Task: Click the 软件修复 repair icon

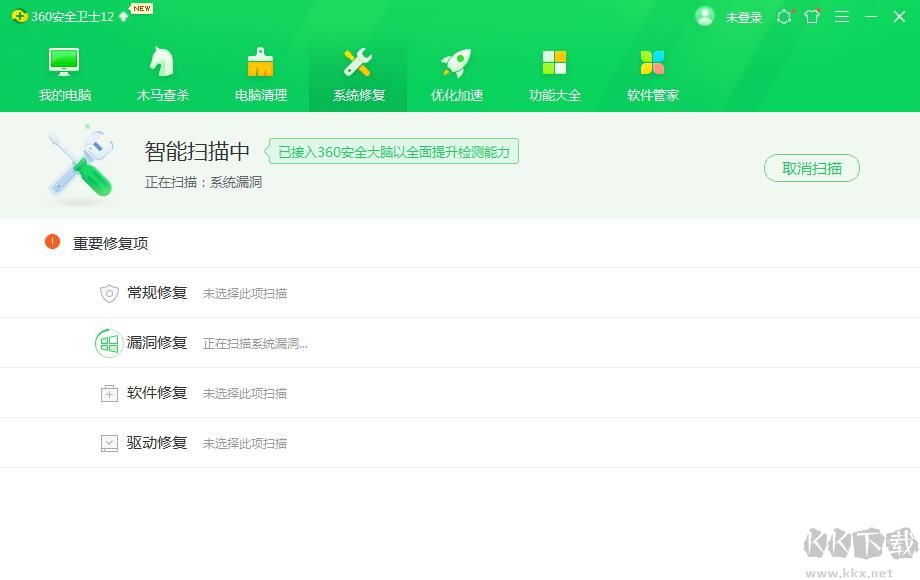Action: [x=110, y=392]
